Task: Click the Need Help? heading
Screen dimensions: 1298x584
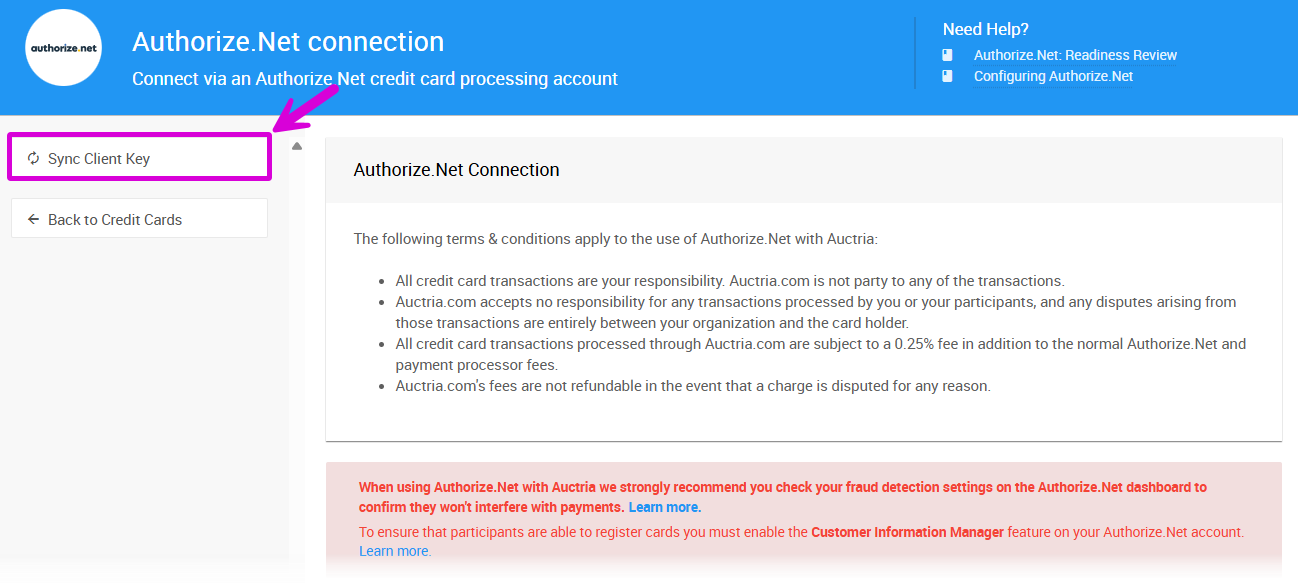Action: point(985,29)
